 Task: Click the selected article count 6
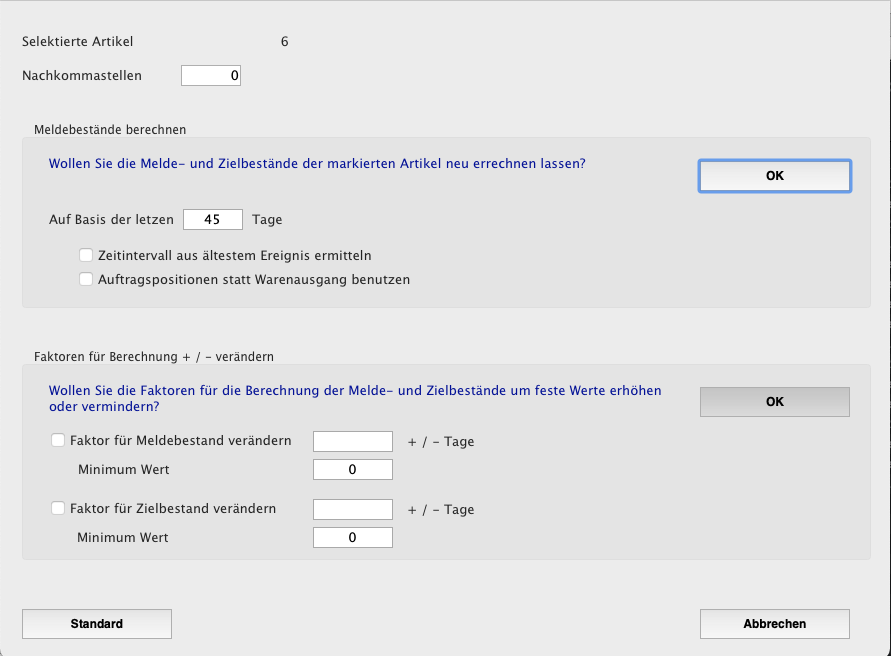click(285, 42)
